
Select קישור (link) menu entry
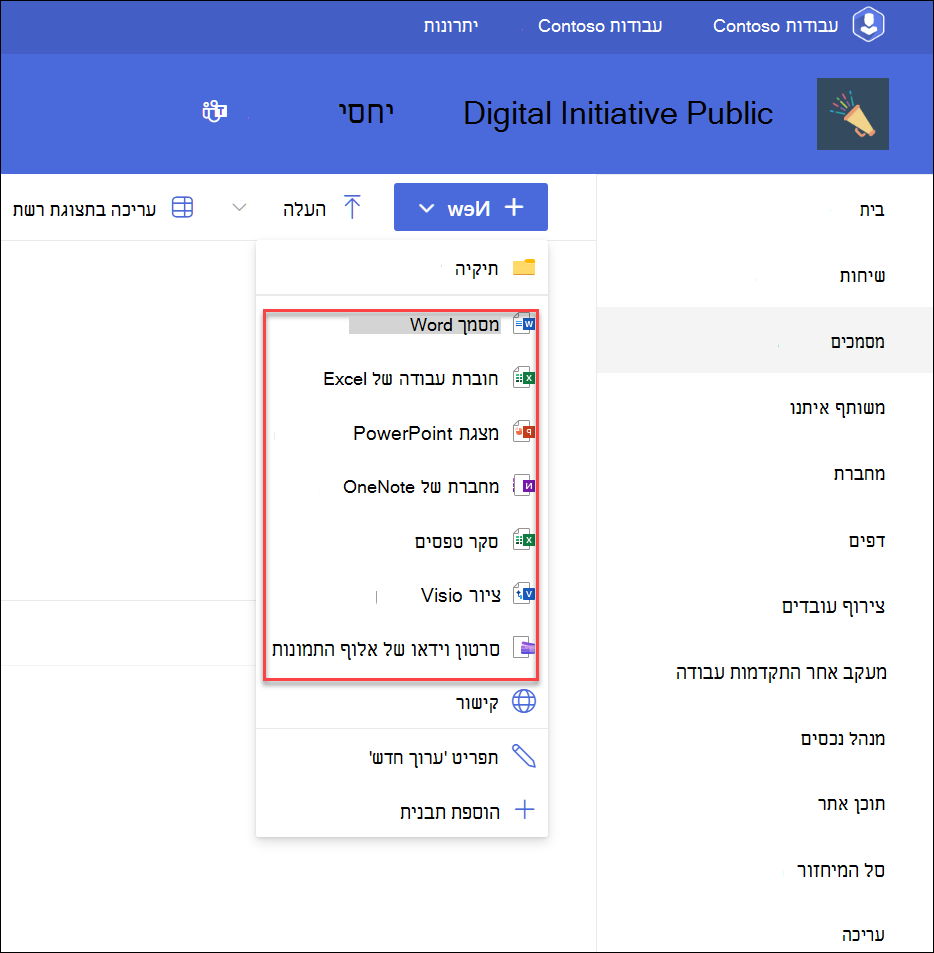coord(402,703)
